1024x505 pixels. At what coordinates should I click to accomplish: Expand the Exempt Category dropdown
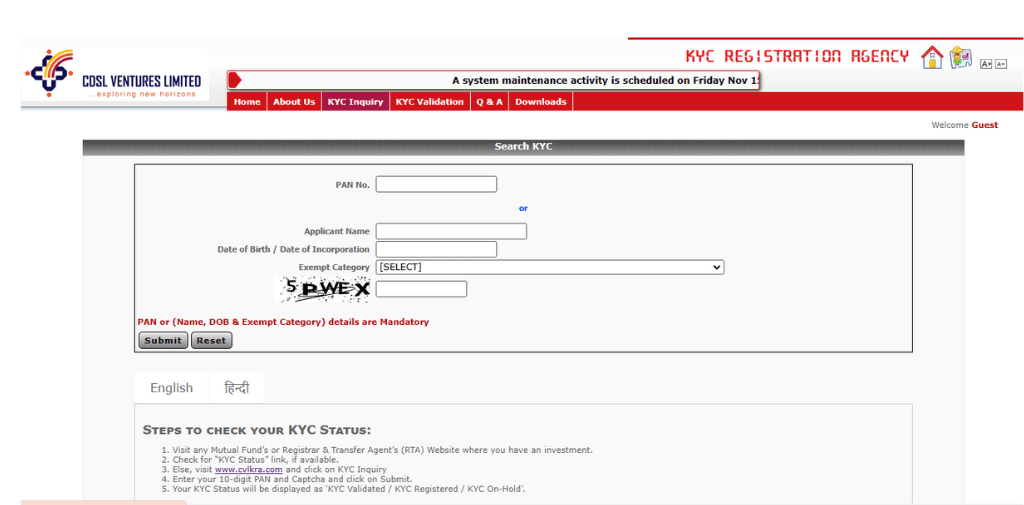click(x=550, y=267)
